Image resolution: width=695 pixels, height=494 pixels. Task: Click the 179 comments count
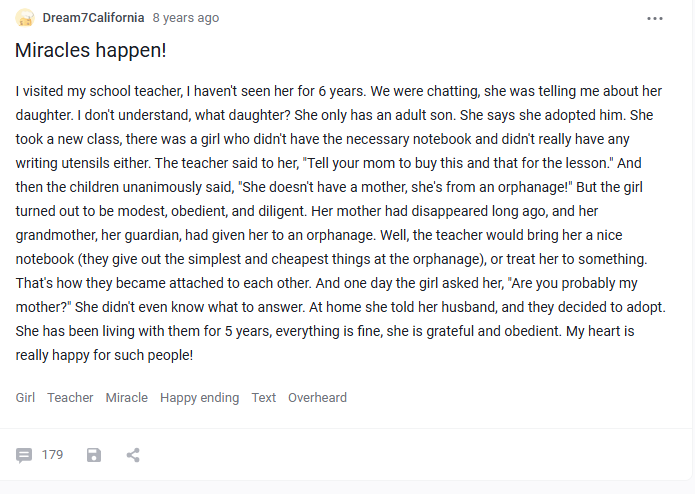52,455
